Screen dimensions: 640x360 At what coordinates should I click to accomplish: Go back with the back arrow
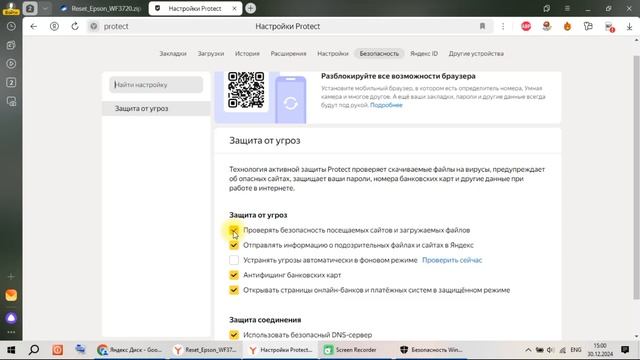click(33, 27)
